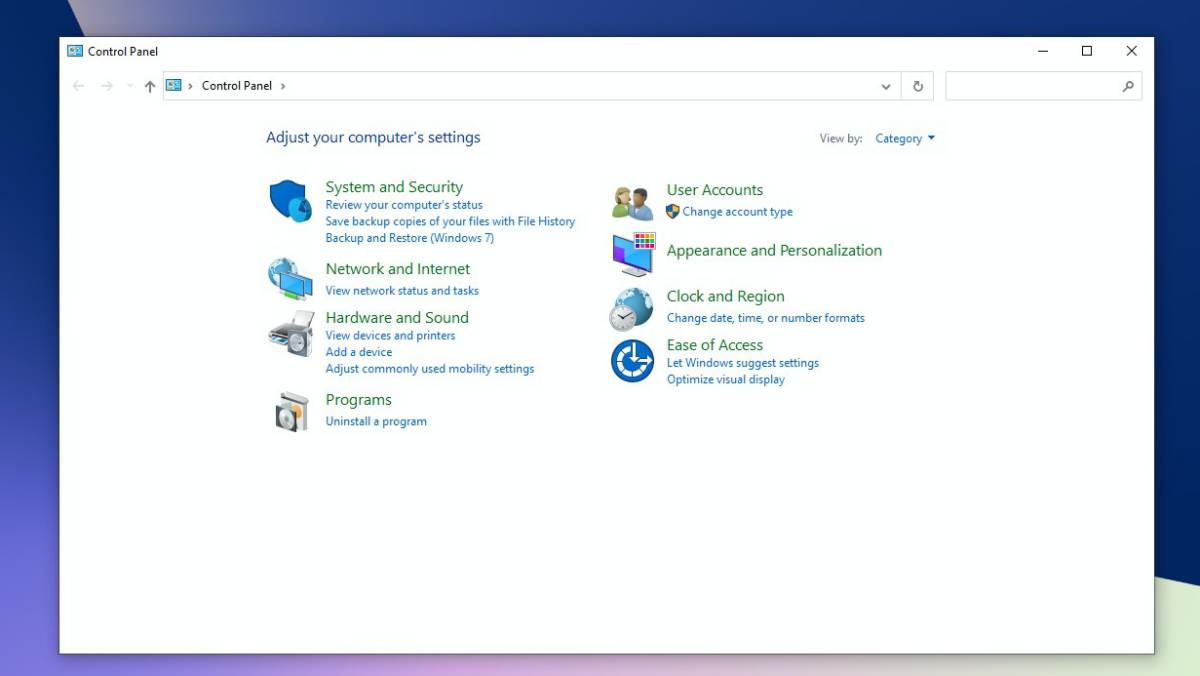Open Save backup copies with File History
Image resolution: width=1200 pixels, height=676 pixels.
[450, 221]
